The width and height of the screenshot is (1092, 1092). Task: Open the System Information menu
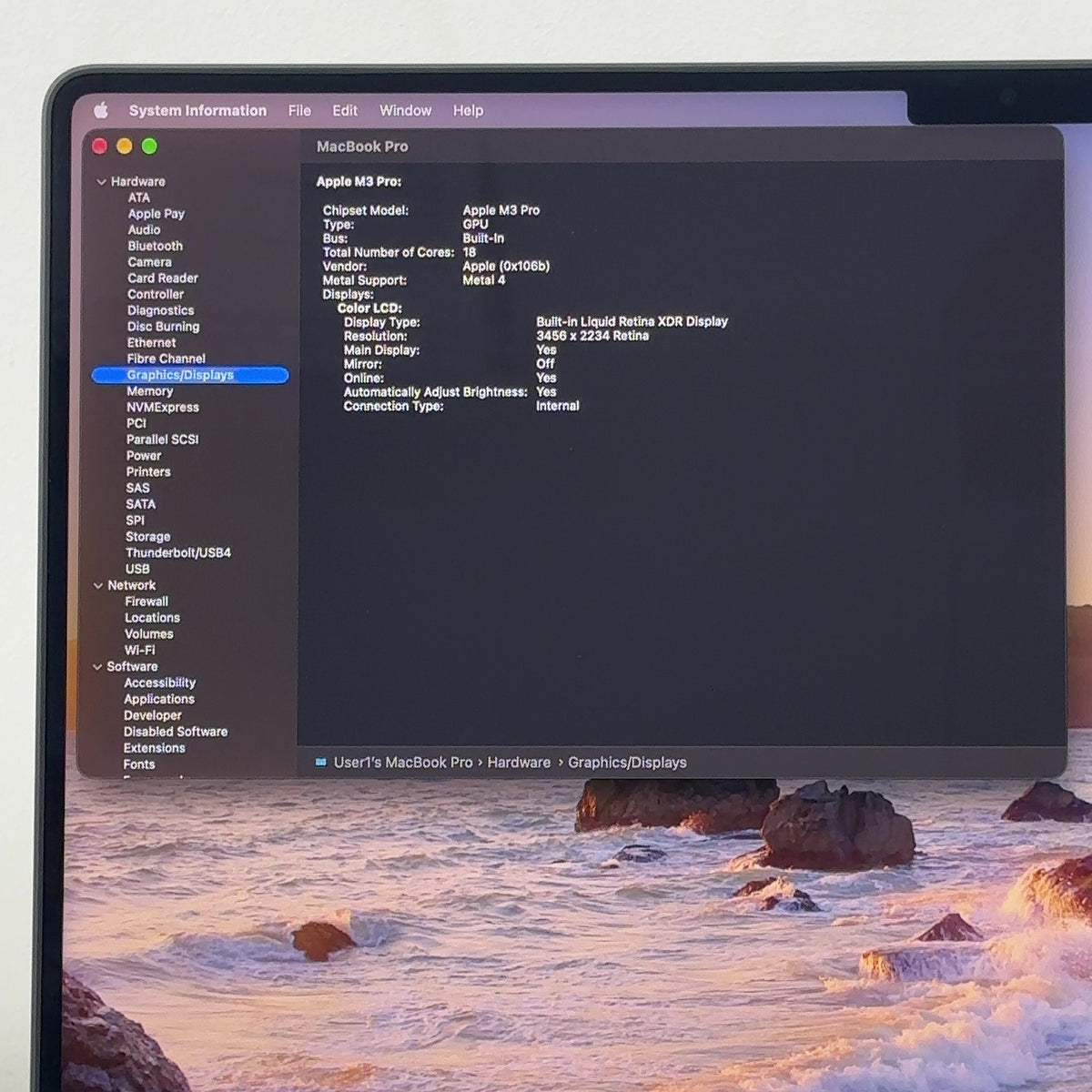pyautogui.click(x=197, y=111)
